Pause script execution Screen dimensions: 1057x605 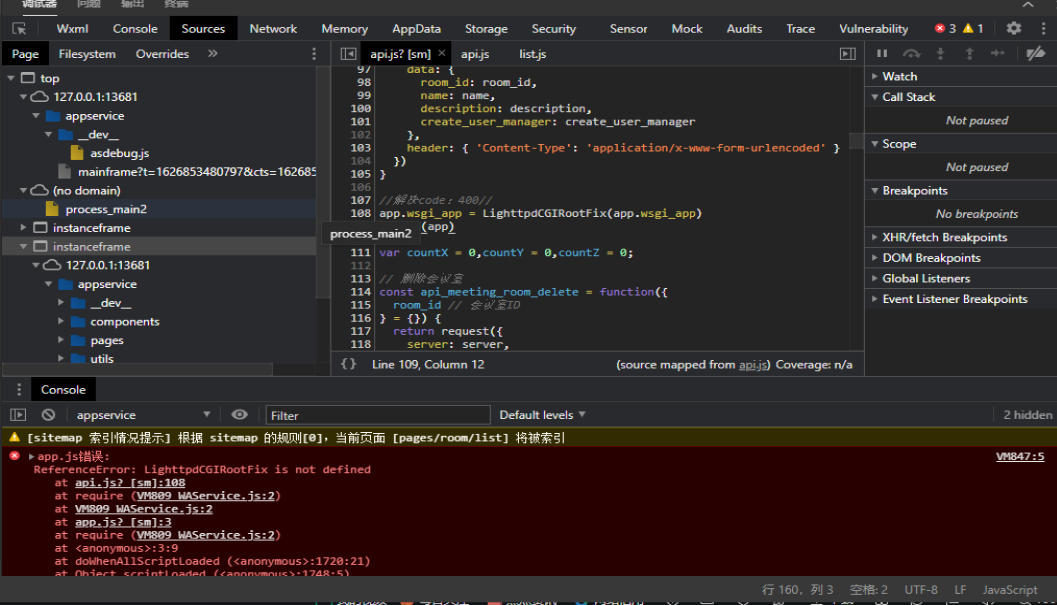tap(882, 53)
